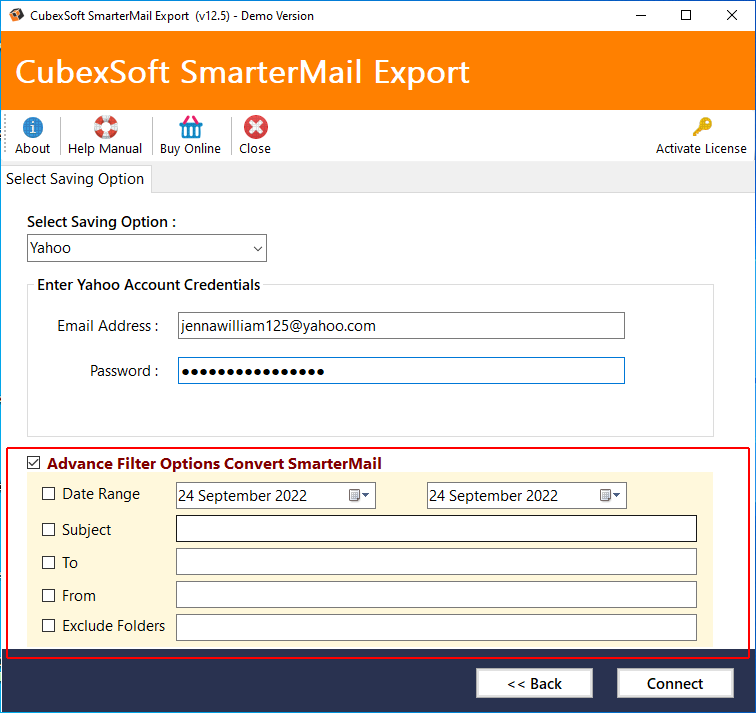Minimize the SmarterMail Export window
The image size is (756, 713).
click(641, 15)
